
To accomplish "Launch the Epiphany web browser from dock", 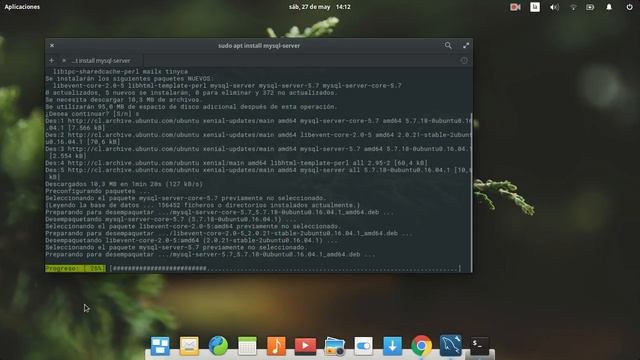I will coord(218,346).
